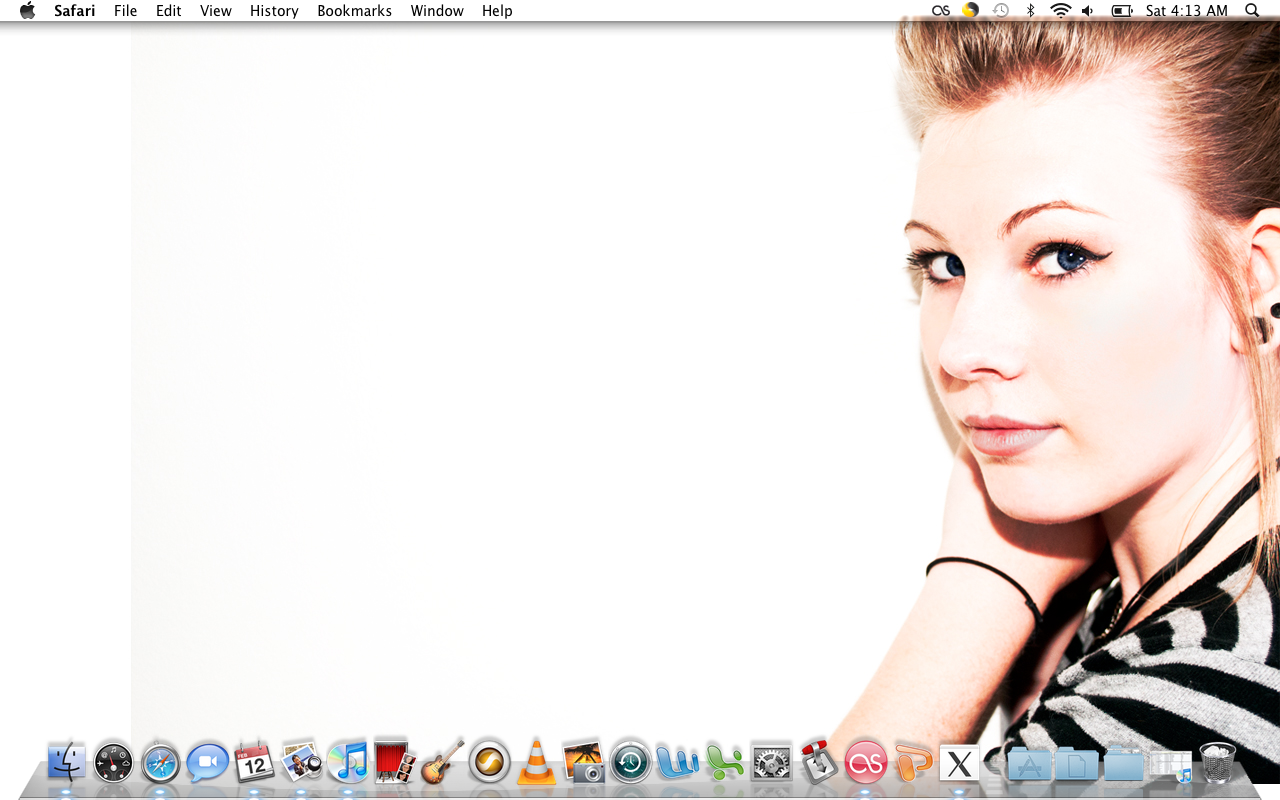This screenshot has height=800, width=1280.
Task: Open Wi-Fi status menu
Action: 1060,11
